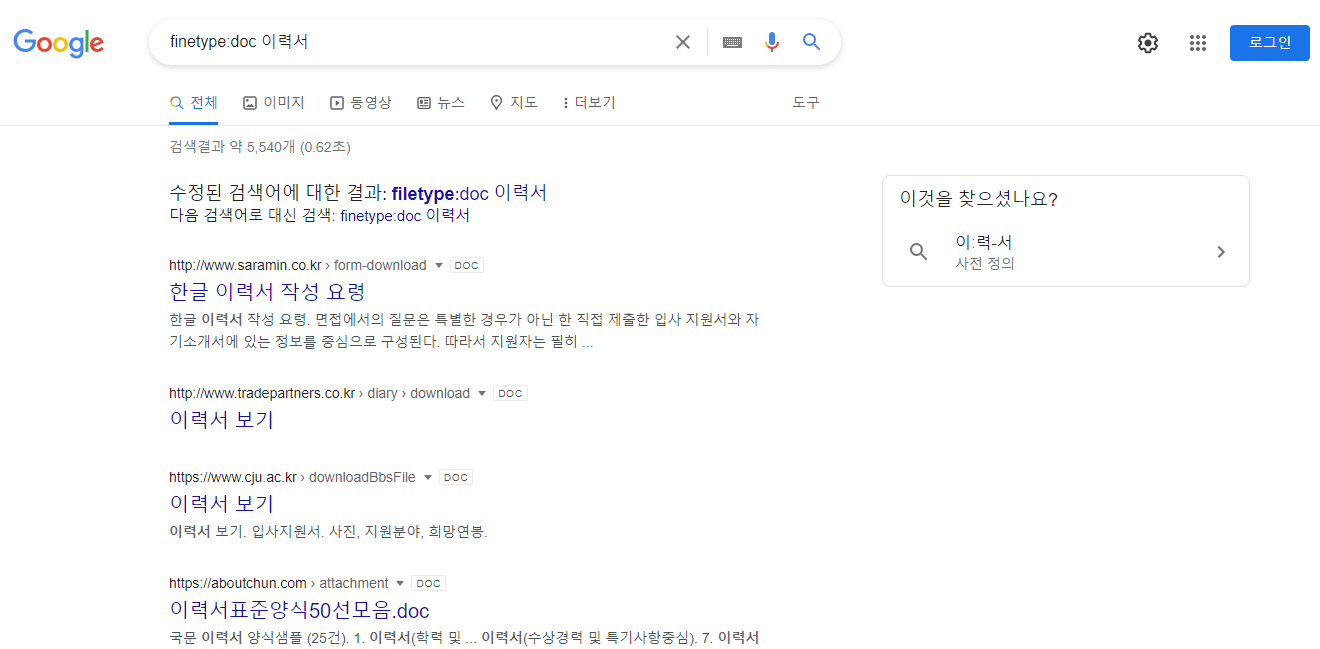Select the 전체 tab
The image size is (1320, 649).
(194, 103)
